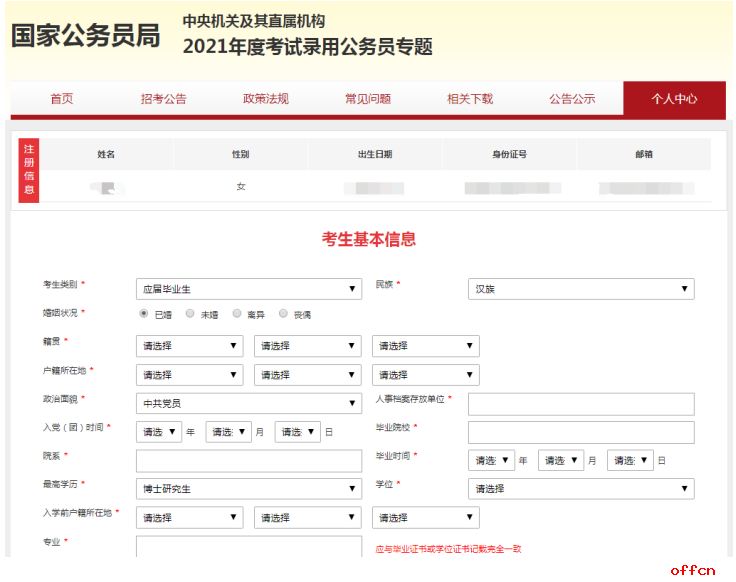Open the first 籍贯 province dropdown
Image resolution: width=736 pixels, height=582 pixels.
click(189, 346)
